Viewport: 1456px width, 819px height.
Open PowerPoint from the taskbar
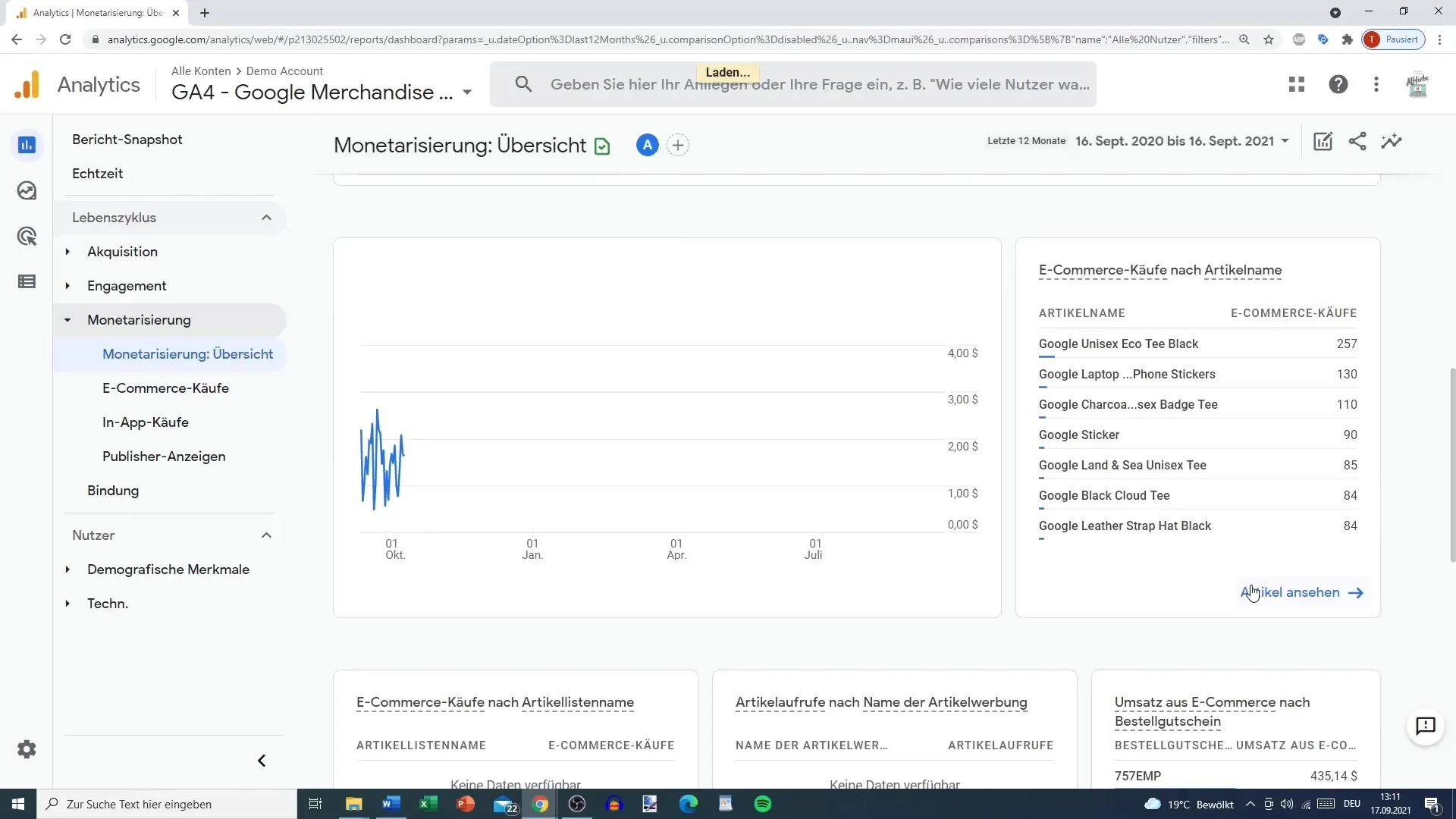[x=466, y=804]
